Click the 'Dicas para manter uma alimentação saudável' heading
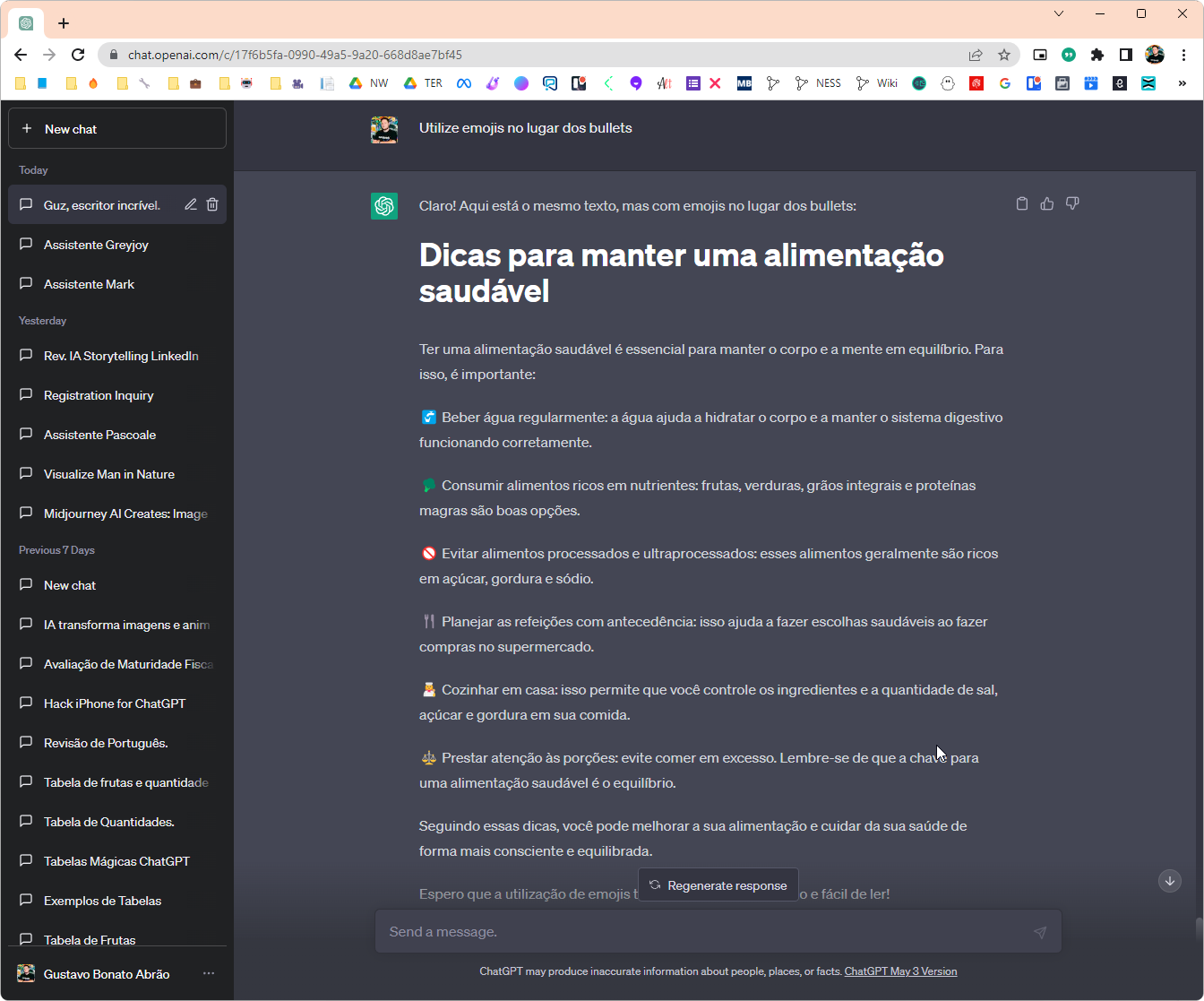Viewport: 1204px width, 1001px height. [x=682, y=272]
